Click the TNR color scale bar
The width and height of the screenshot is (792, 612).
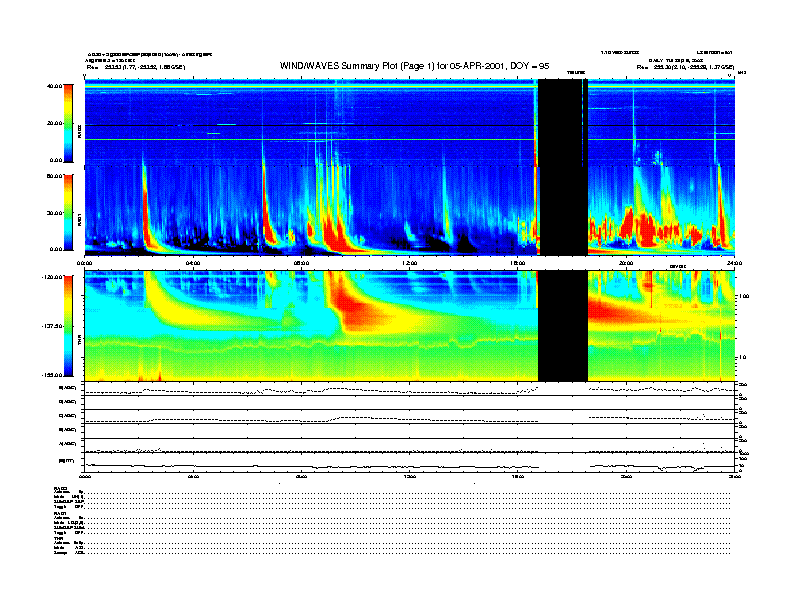[68, 326]
